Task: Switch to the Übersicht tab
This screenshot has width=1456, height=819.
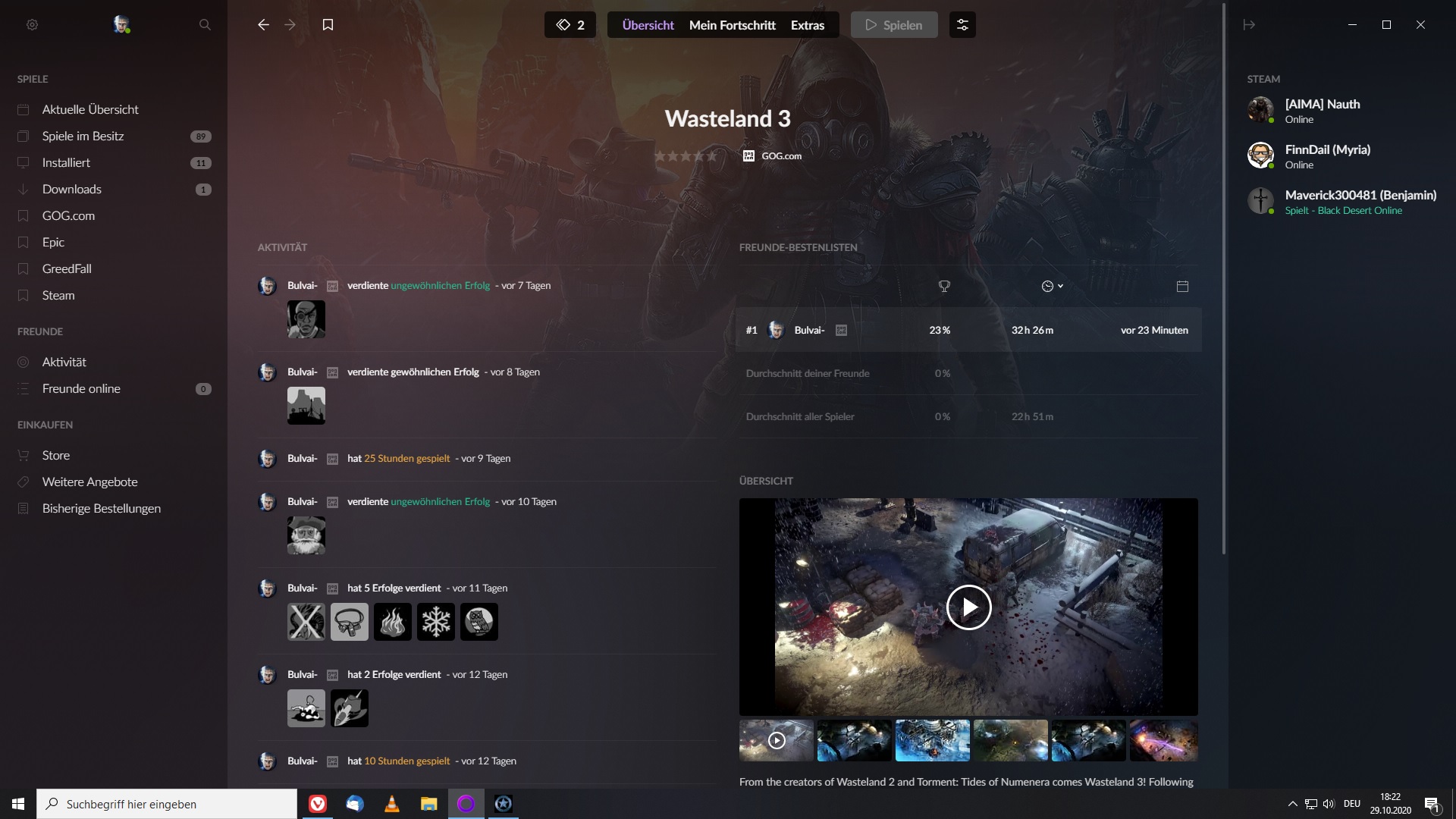Action: [x=648, y=25]
